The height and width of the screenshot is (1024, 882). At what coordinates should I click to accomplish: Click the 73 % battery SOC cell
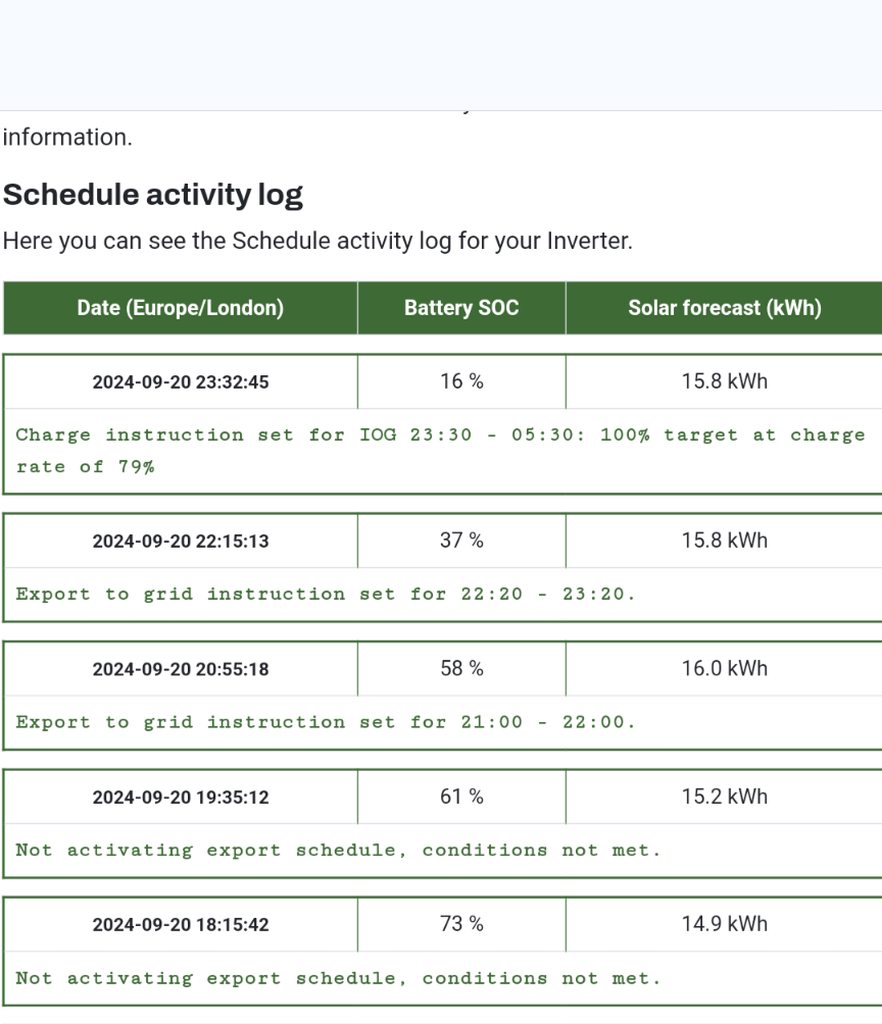pos(461,924)
